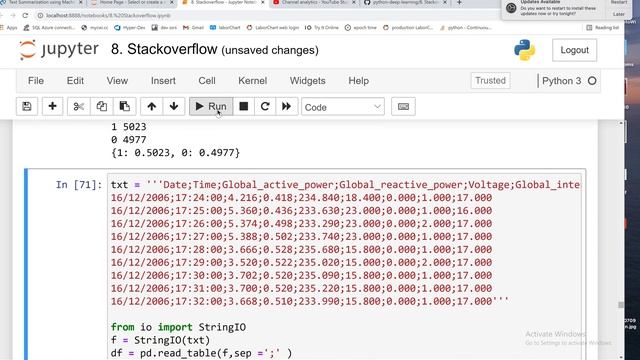Cut selected cells with scissors icon
The width and height of the screenshot is (640, 360).
click(x=78, y=107)
